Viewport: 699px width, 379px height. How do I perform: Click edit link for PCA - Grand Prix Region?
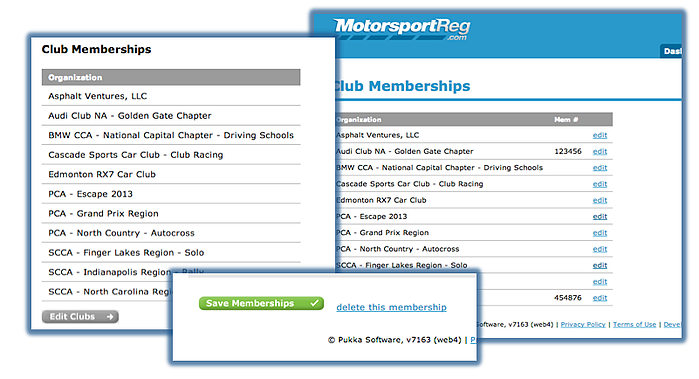click(600, 233)
